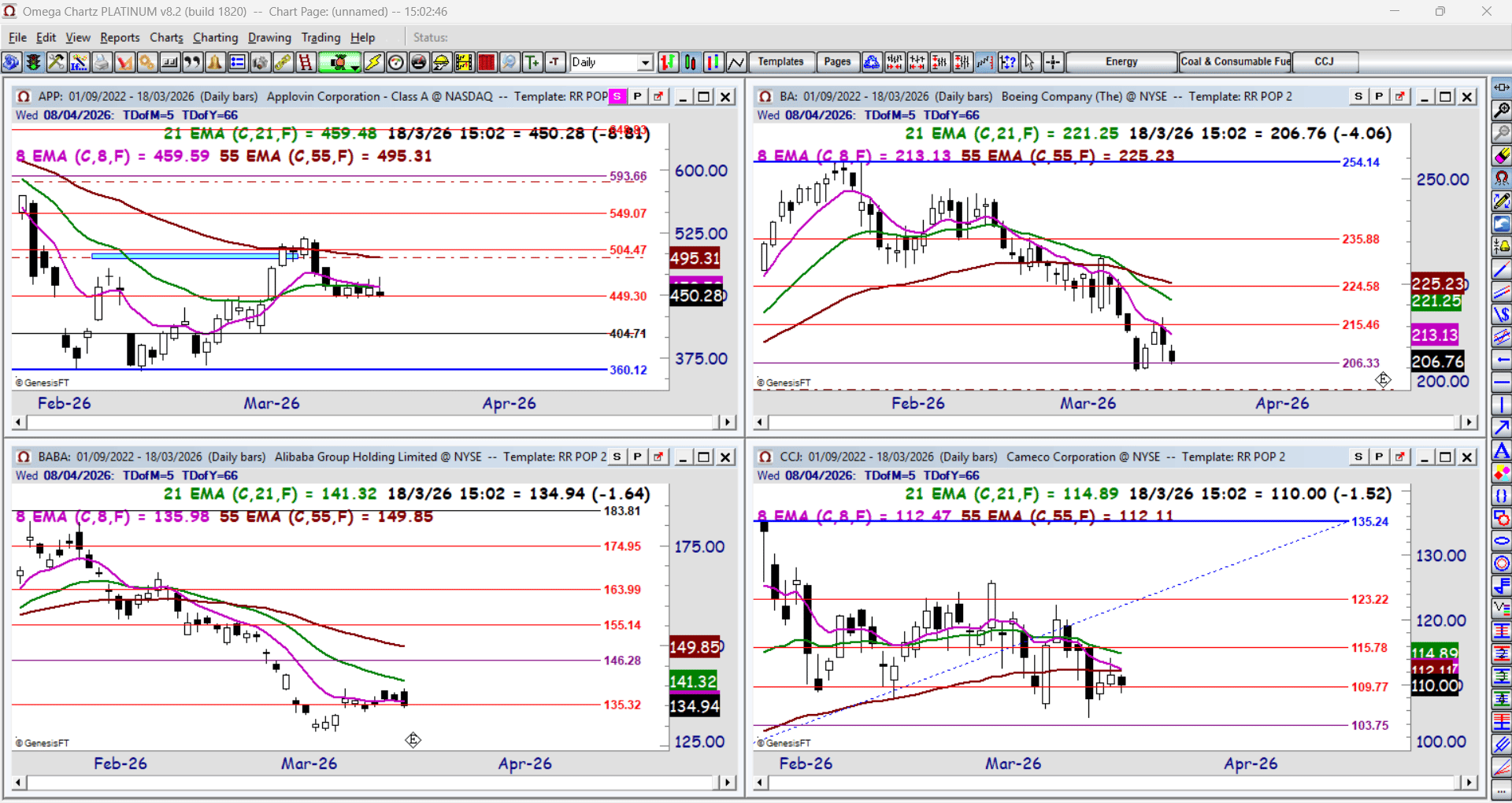Click the red -T text decrease icon
Image resolution: width=1512 pixels, height=803 pixels.
(x=555, y=62)
